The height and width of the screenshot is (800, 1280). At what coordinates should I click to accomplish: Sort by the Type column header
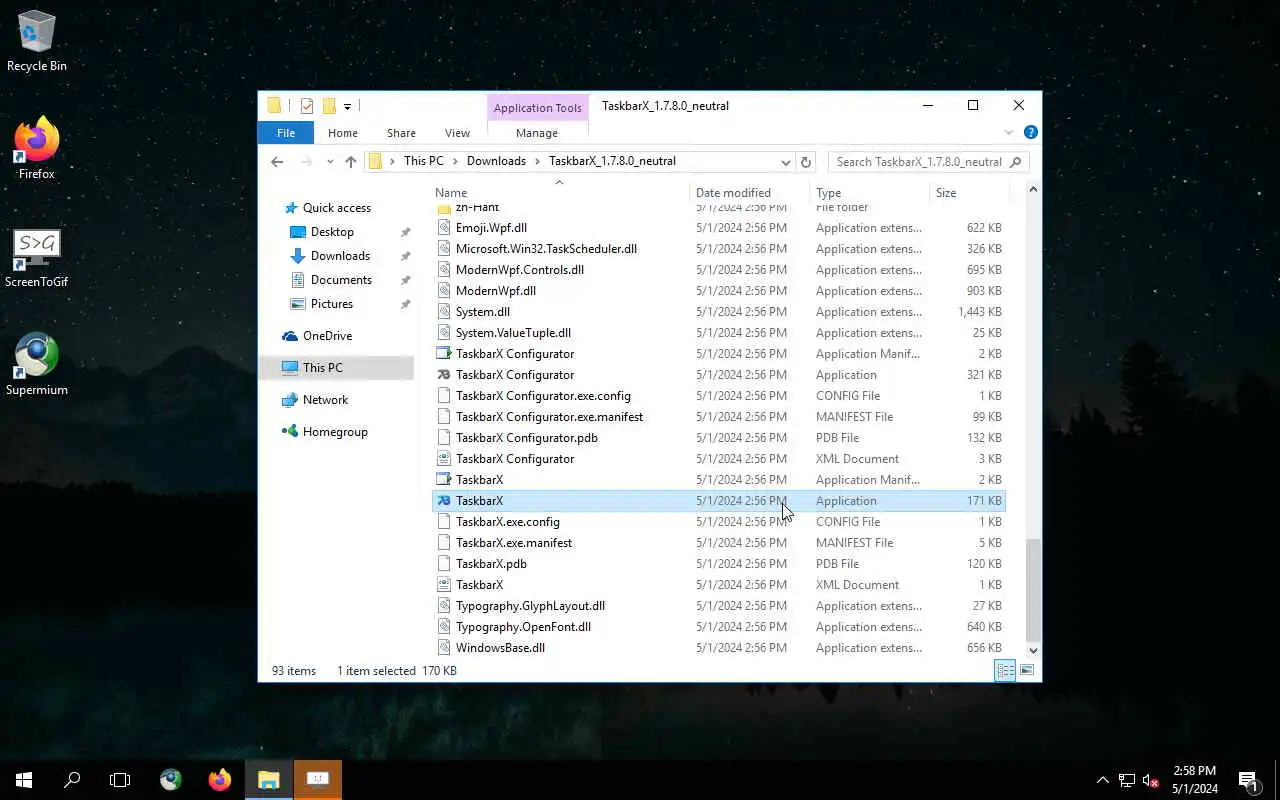coord(869,192)
